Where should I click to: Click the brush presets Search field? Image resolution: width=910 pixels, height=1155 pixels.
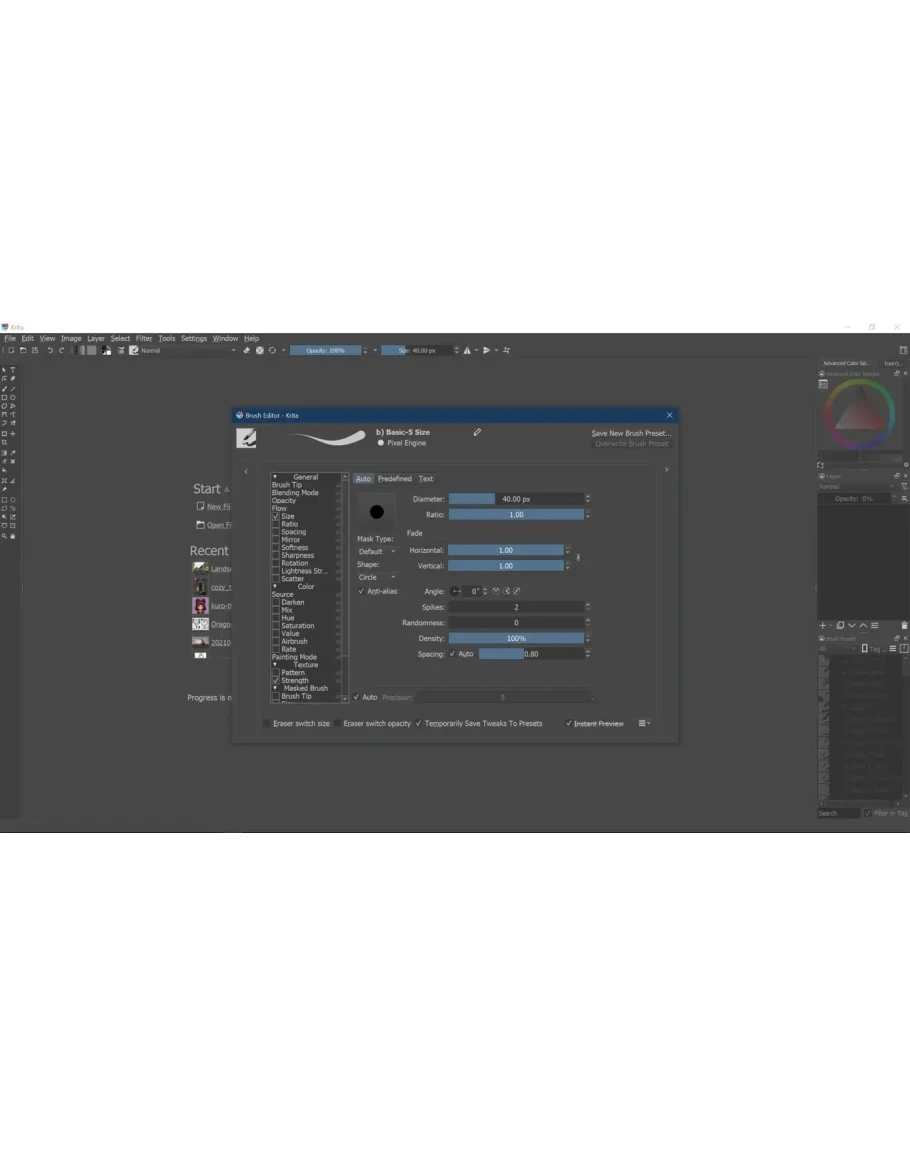tap(838, 813)
